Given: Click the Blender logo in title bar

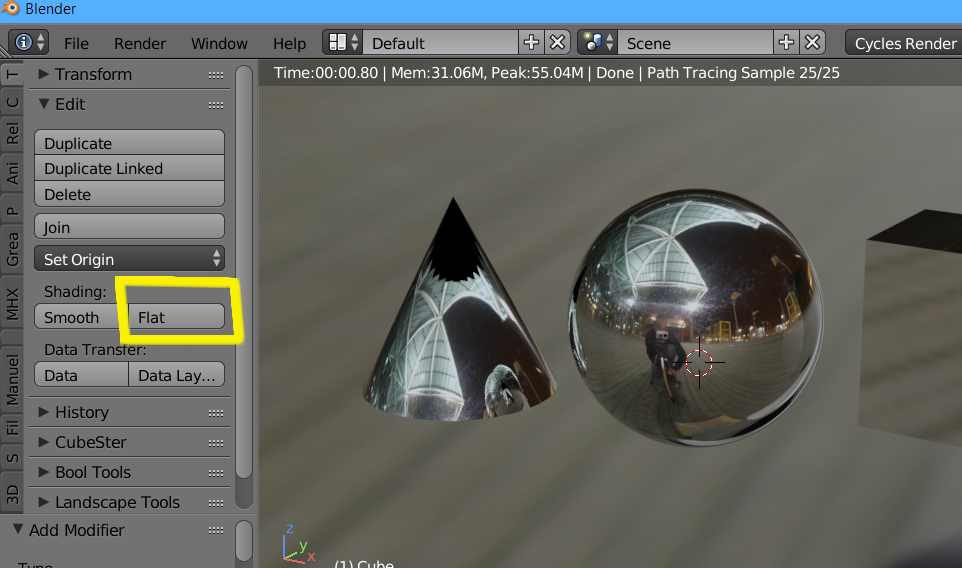Looking at the screenshot, I should tap(10, 9).
